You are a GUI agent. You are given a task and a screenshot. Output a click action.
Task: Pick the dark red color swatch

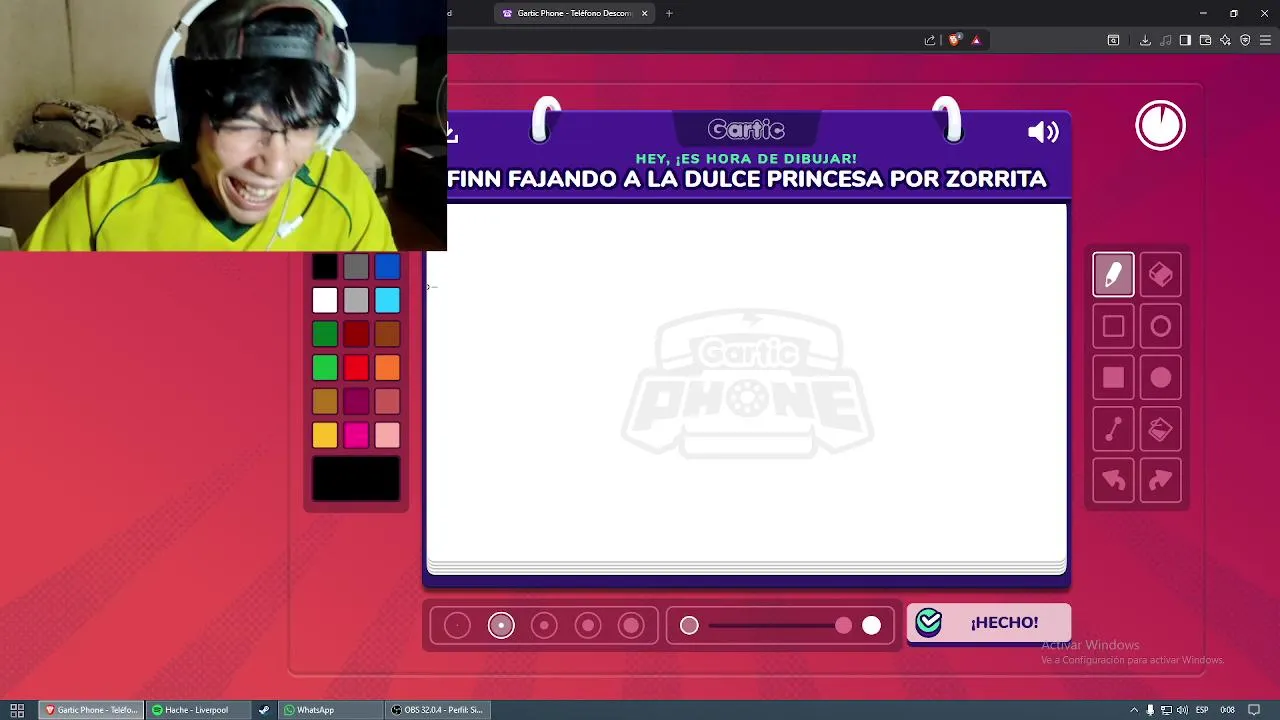pos(356,334)
